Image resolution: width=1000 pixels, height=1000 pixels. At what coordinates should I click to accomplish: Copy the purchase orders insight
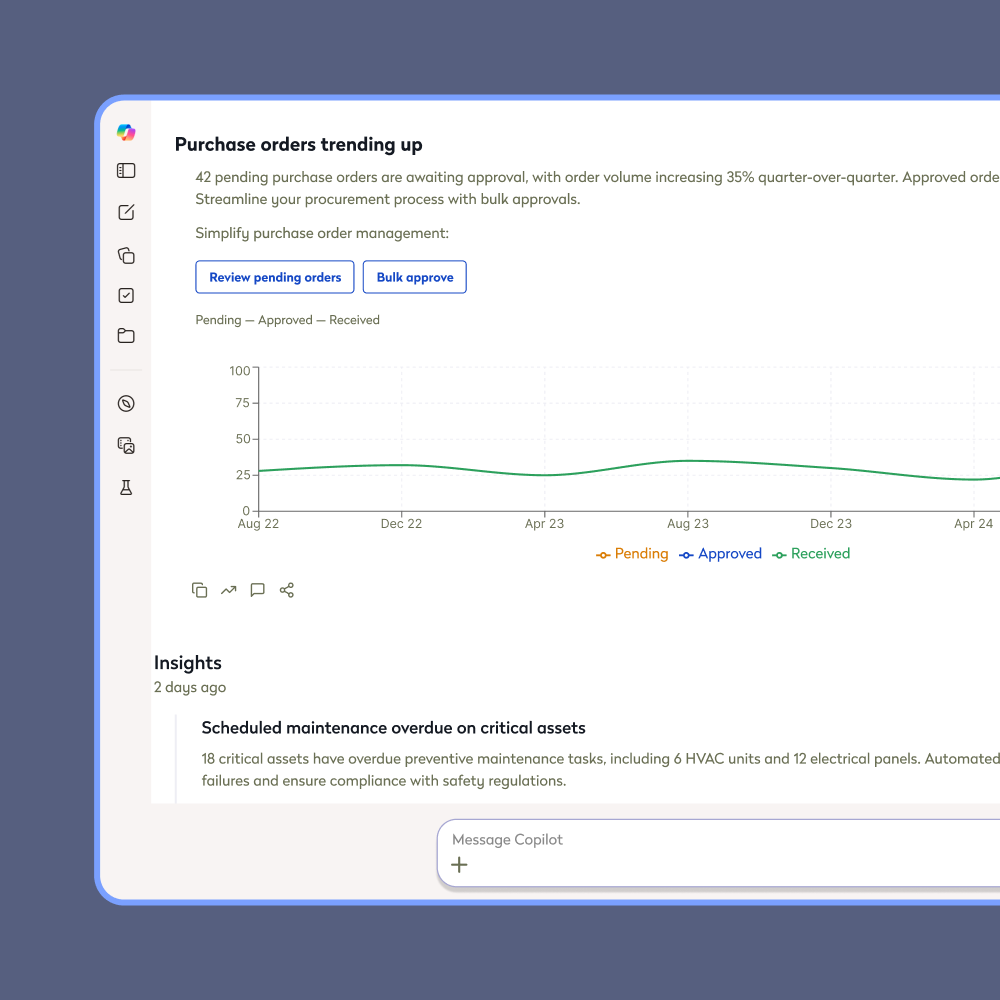point(200,590)
